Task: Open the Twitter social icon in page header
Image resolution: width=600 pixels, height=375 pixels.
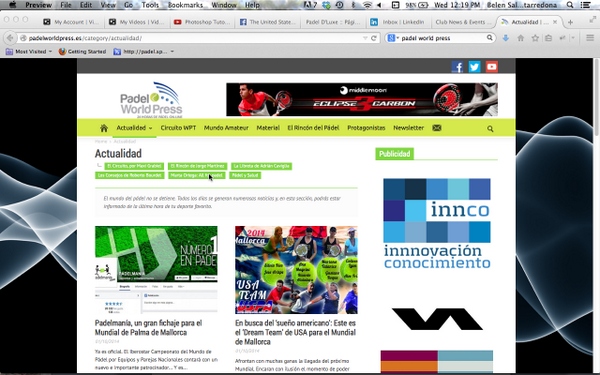Action: point(474,67)
